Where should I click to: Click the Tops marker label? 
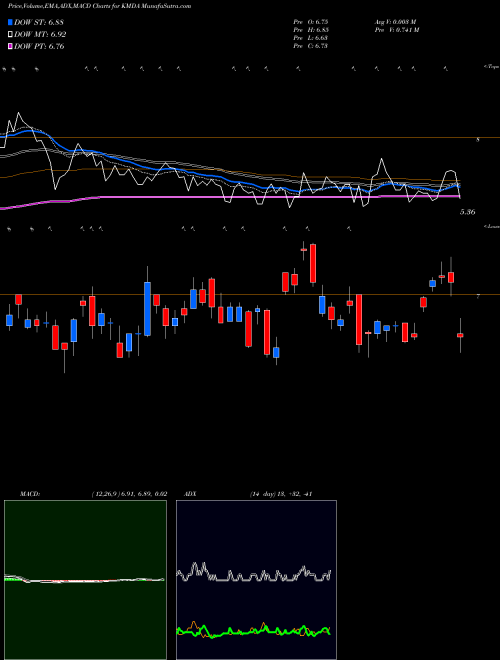pos(492,67)
